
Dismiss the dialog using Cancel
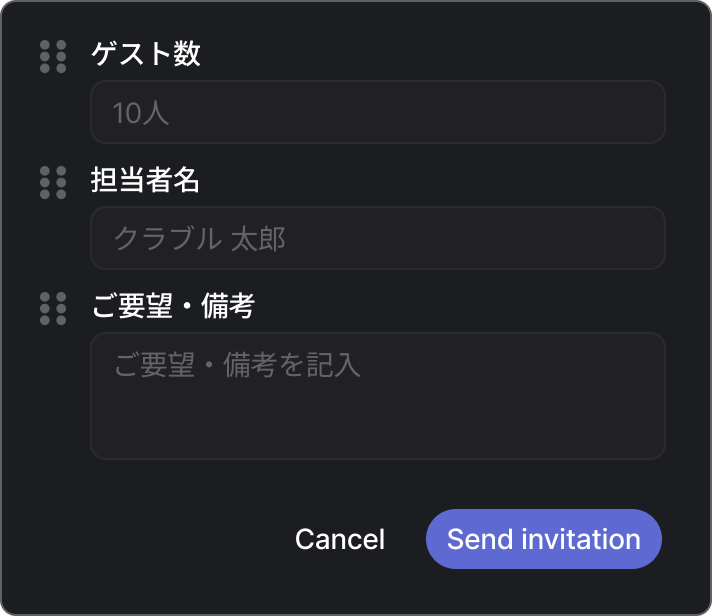(x=340, y=540)
